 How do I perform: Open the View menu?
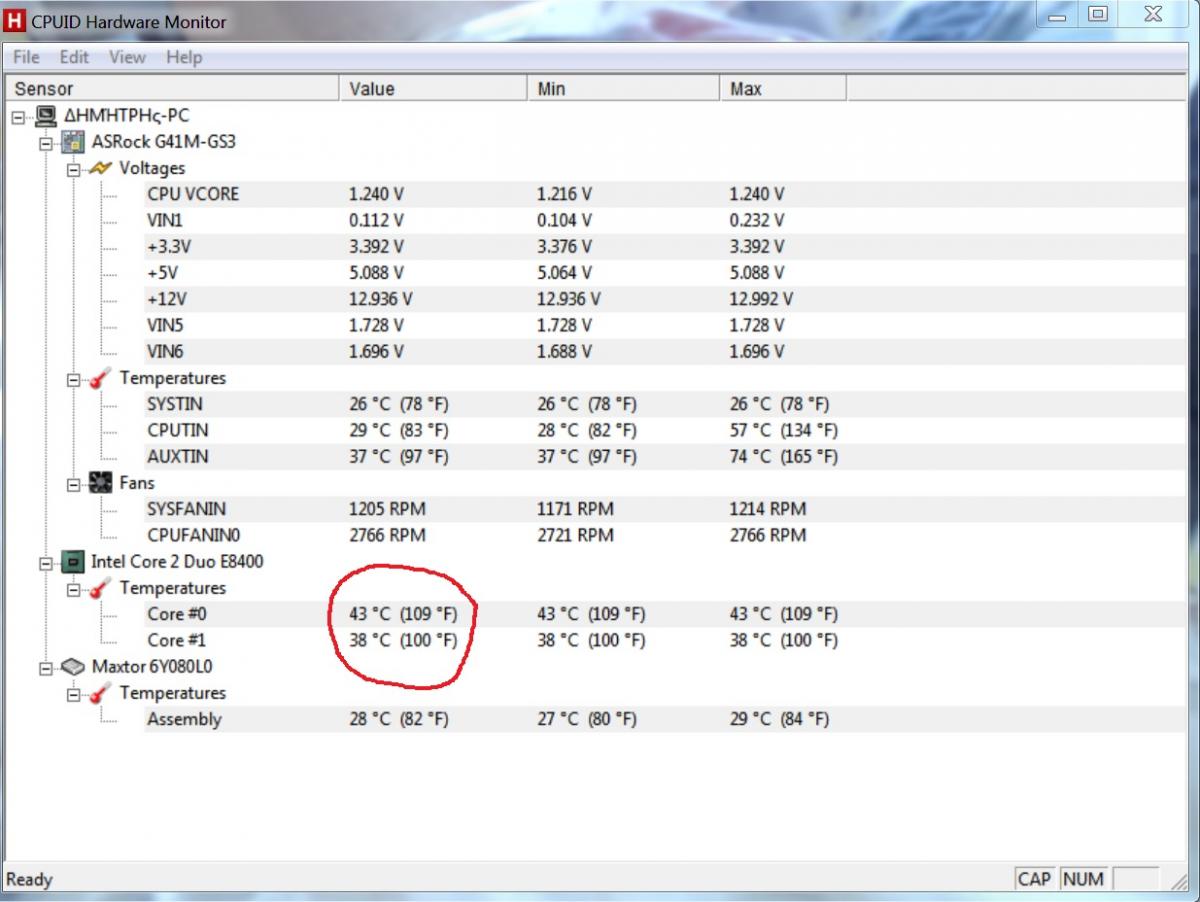127,57
